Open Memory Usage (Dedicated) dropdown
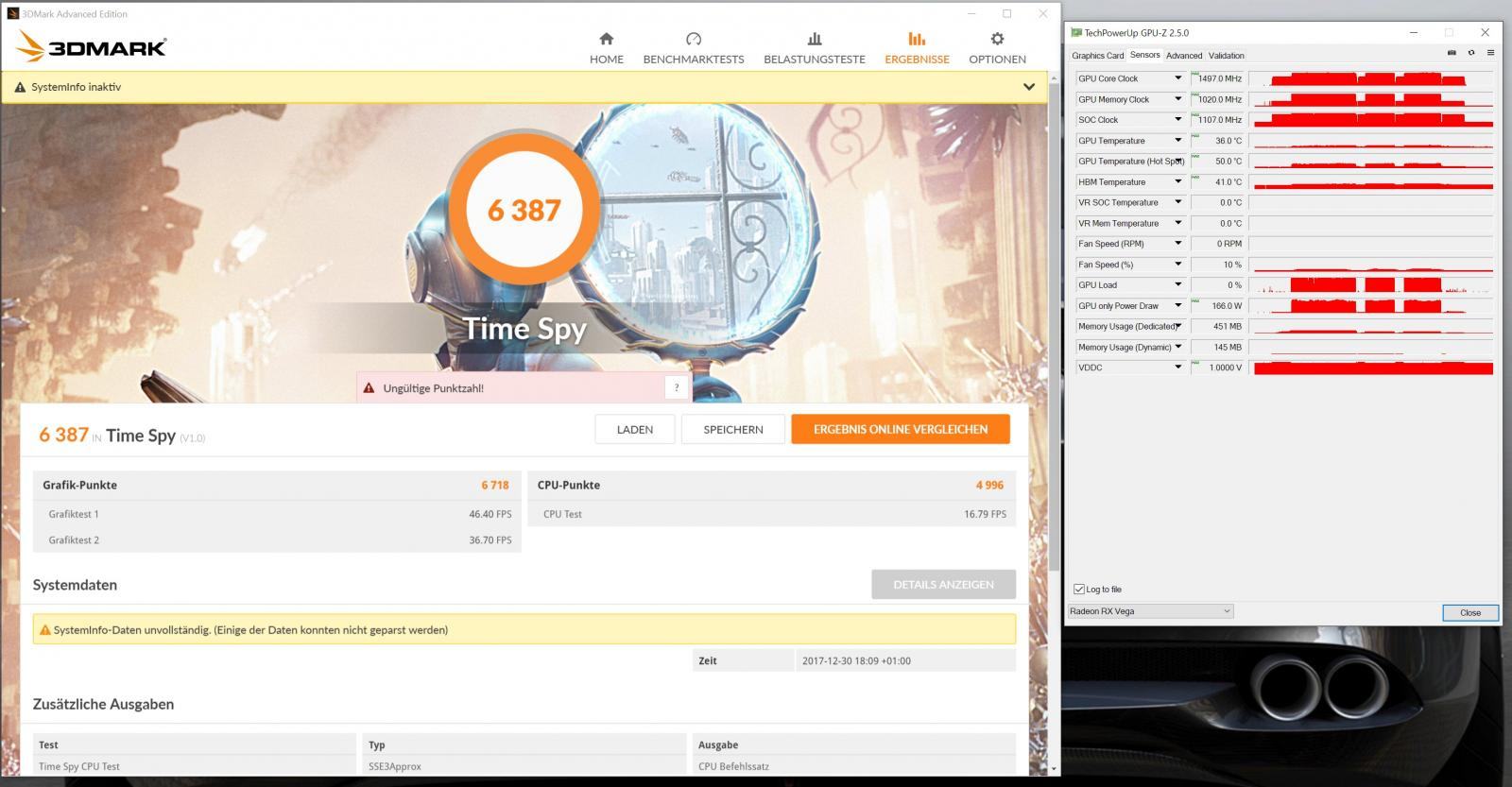Screen dimensions: 1512x787 1178,326
